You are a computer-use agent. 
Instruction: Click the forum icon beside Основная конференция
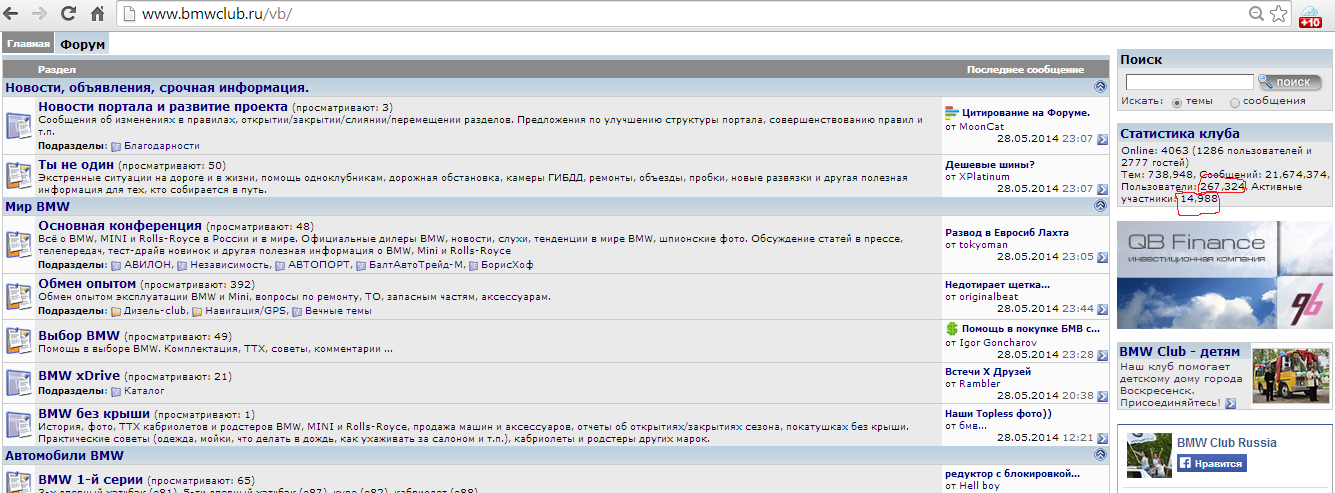(19, 244)
